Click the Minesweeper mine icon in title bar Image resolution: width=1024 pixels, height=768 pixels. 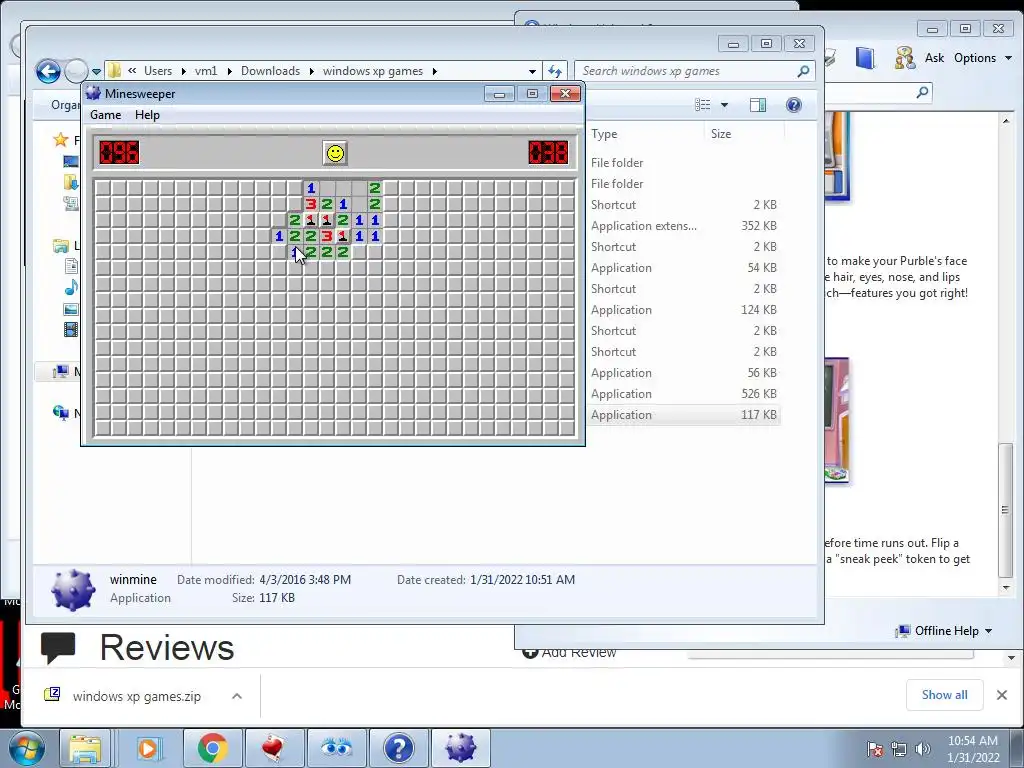[x=93, y=93]
